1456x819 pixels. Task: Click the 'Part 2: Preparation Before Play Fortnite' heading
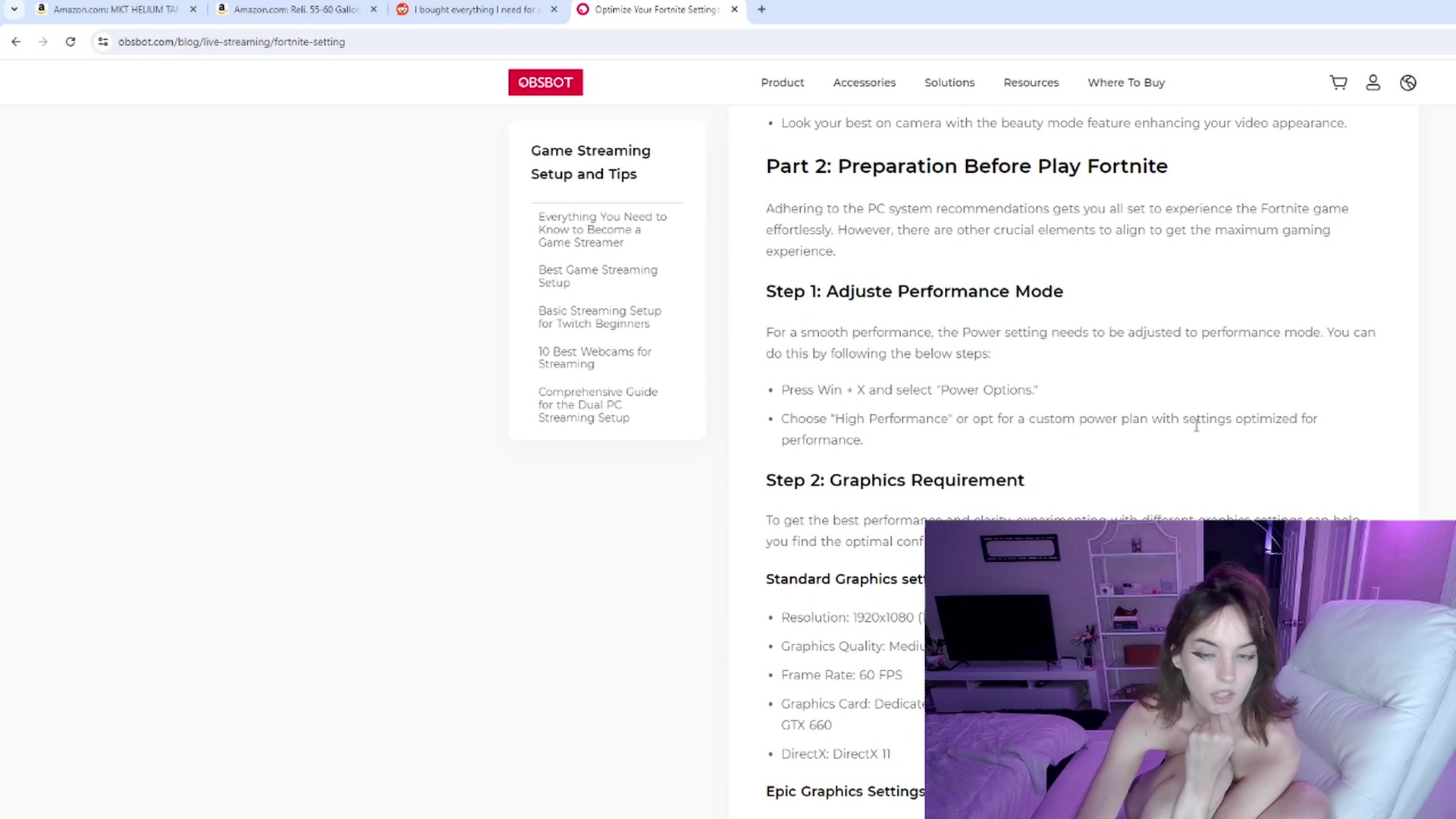967,166
